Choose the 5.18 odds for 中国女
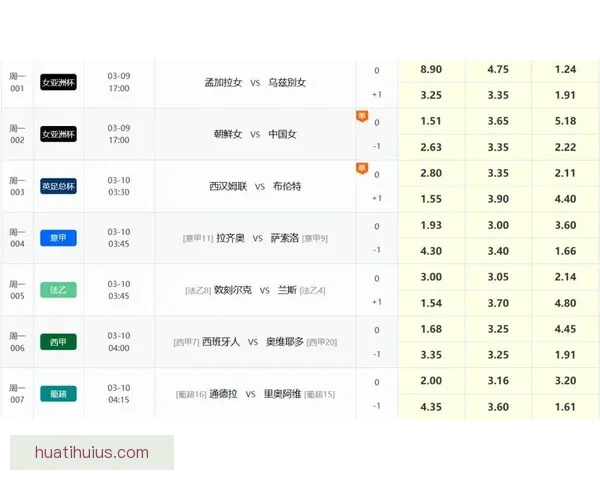This screenshot has height=480, width=600. 566,121
